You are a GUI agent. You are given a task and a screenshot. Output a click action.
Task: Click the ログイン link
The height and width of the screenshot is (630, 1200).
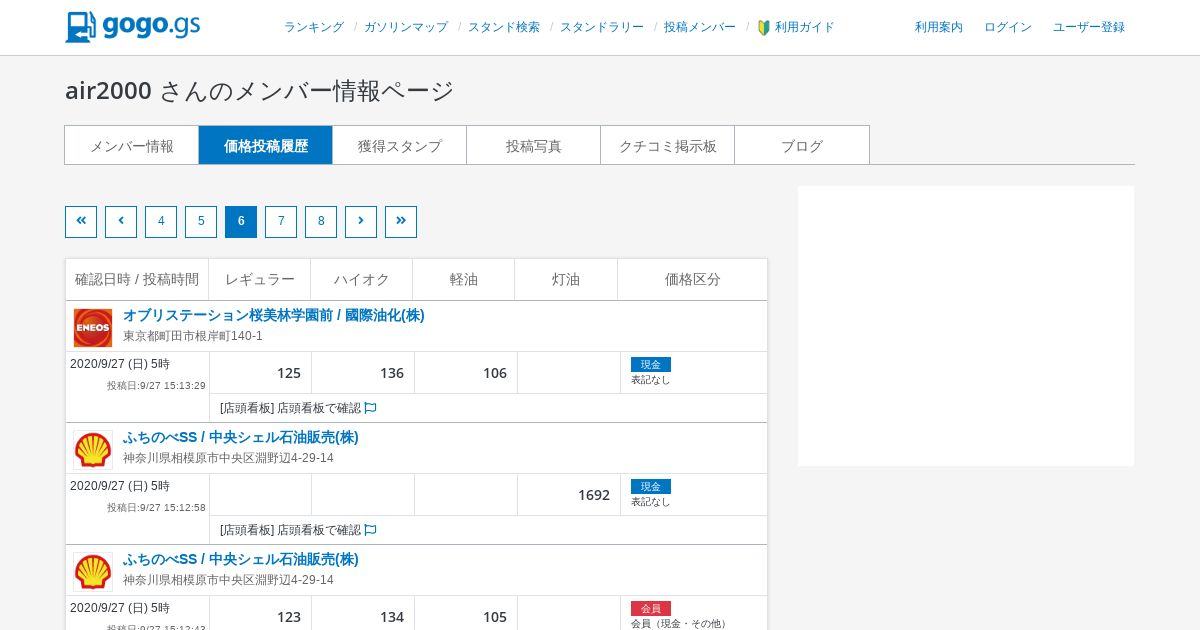(1008, 28)
